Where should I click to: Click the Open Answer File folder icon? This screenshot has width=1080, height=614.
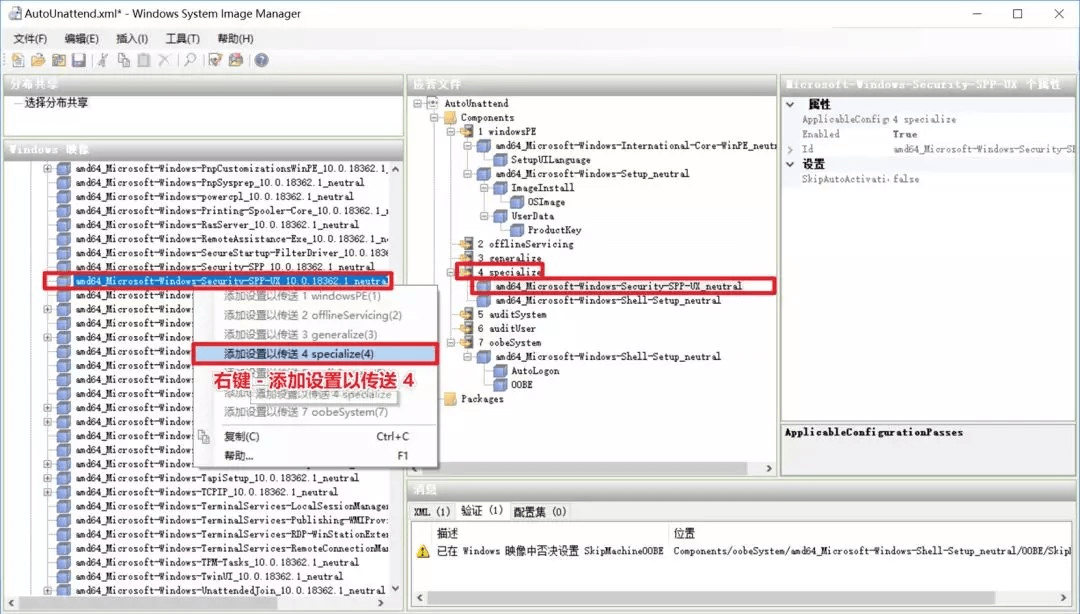coord(37,61)
